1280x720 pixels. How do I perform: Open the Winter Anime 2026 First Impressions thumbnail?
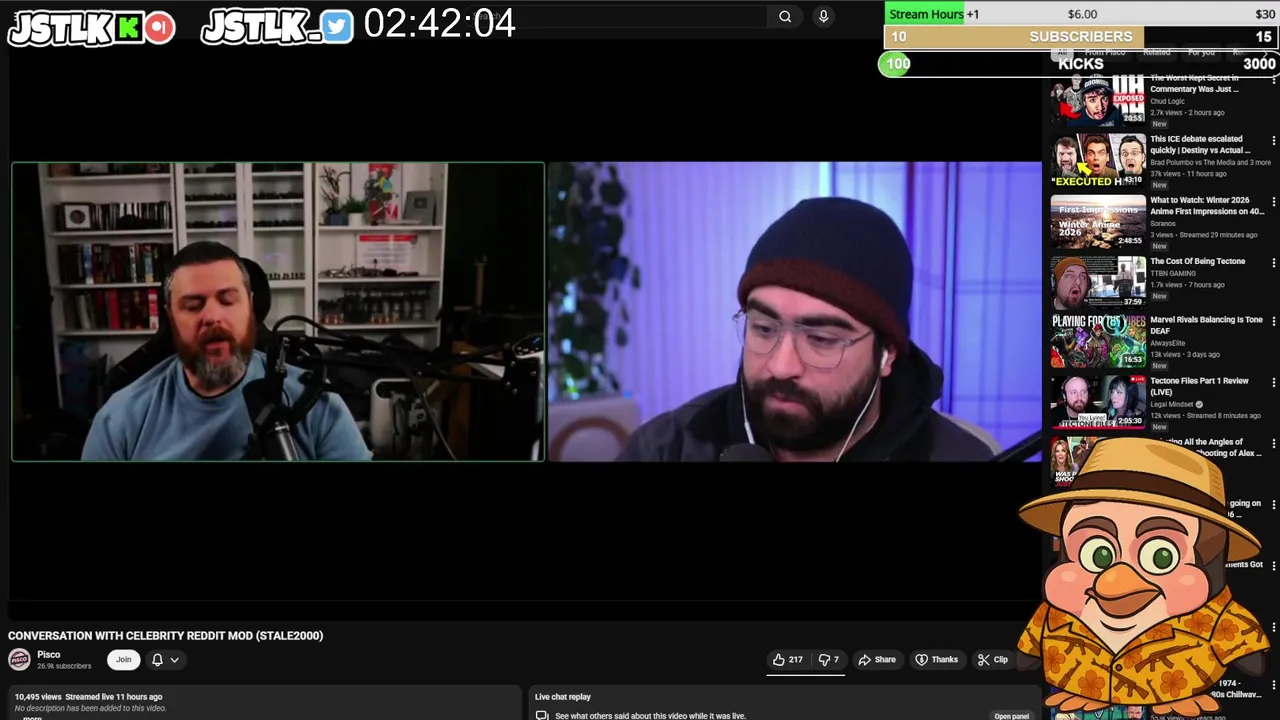[1098, 221]
